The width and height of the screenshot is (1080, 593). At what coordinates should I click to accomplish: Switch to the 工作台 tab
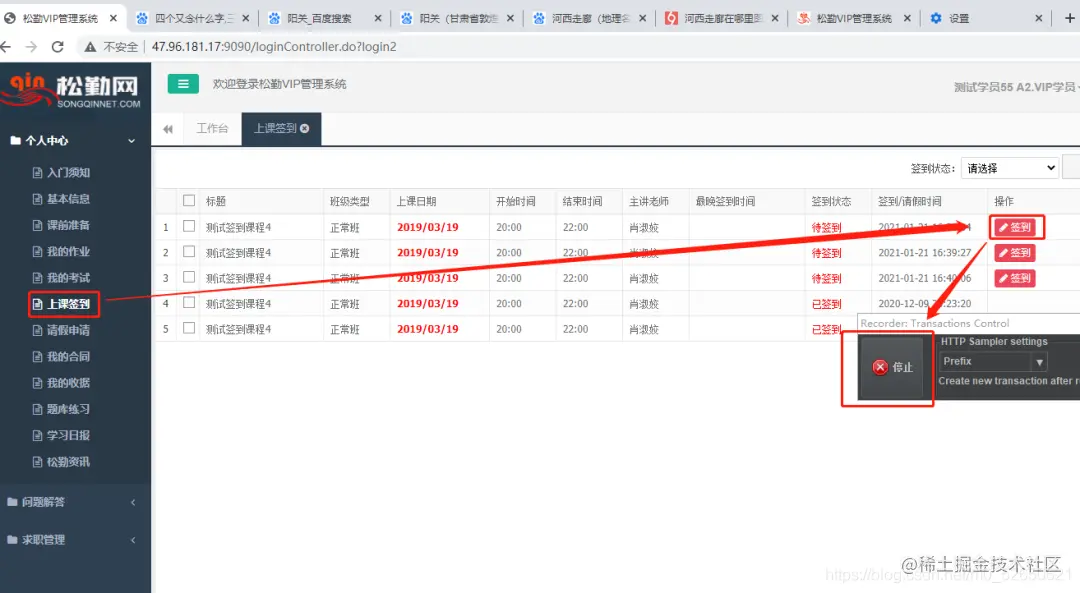pyautogui.click(x=212, y=128)
